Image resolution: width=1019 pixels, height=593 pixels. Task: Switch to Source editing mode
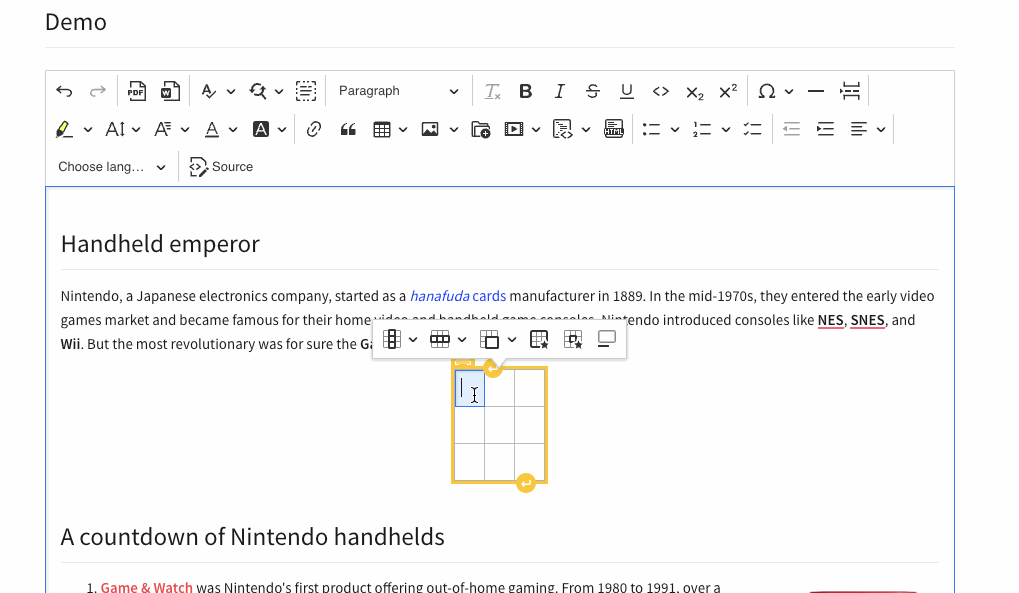221,166
